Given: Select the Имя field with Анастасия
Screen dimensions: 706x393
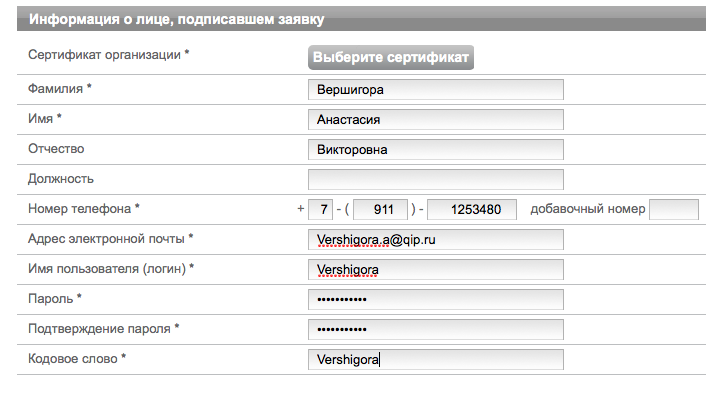Looking at the screenshot, I should (435, 120).
